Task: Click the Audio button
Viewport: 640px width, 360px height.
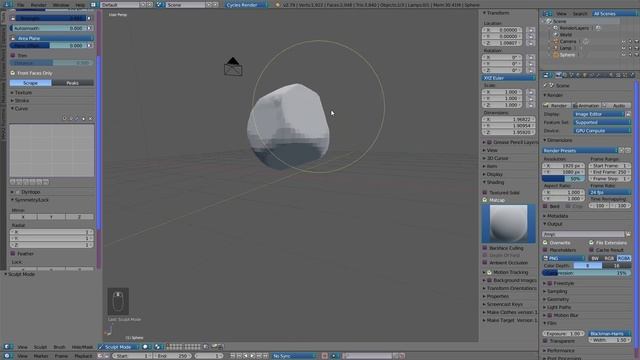Action: [x=616, y=105]
